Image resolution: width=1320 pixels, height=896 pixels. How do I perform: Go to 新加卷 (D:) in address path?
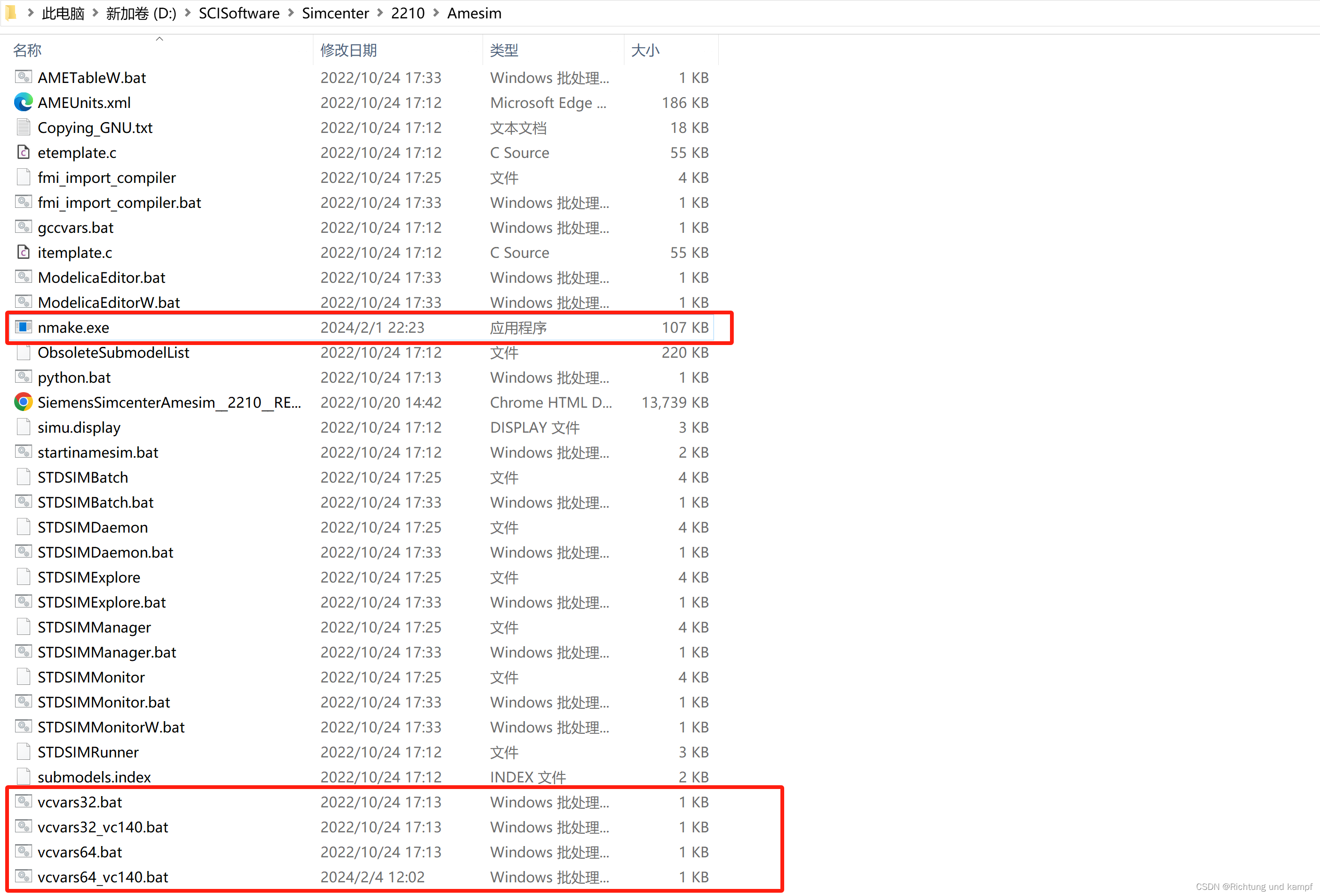click(141, 13)
